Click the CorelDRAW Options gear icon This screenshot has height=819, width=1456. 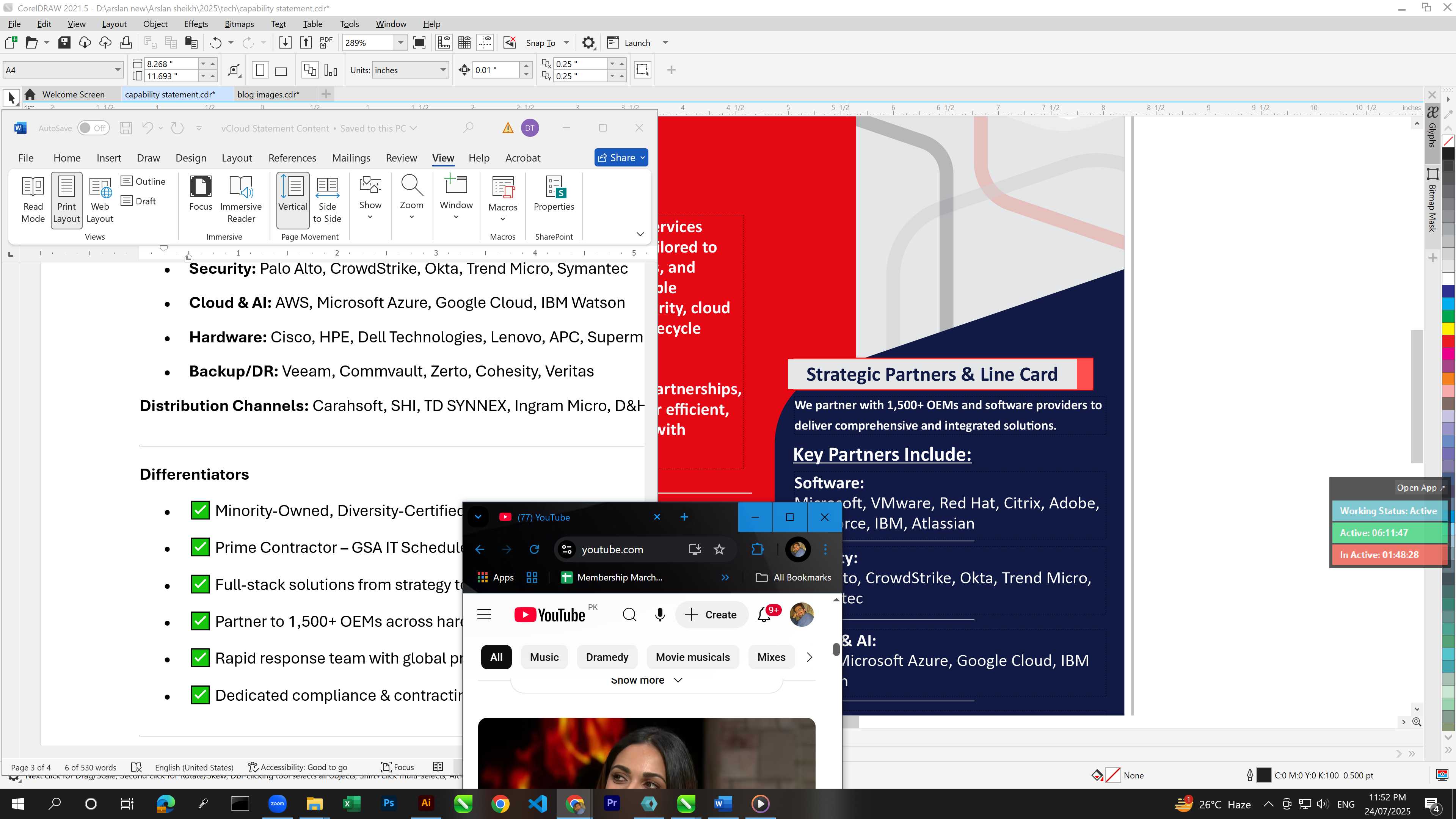[588, 43]
